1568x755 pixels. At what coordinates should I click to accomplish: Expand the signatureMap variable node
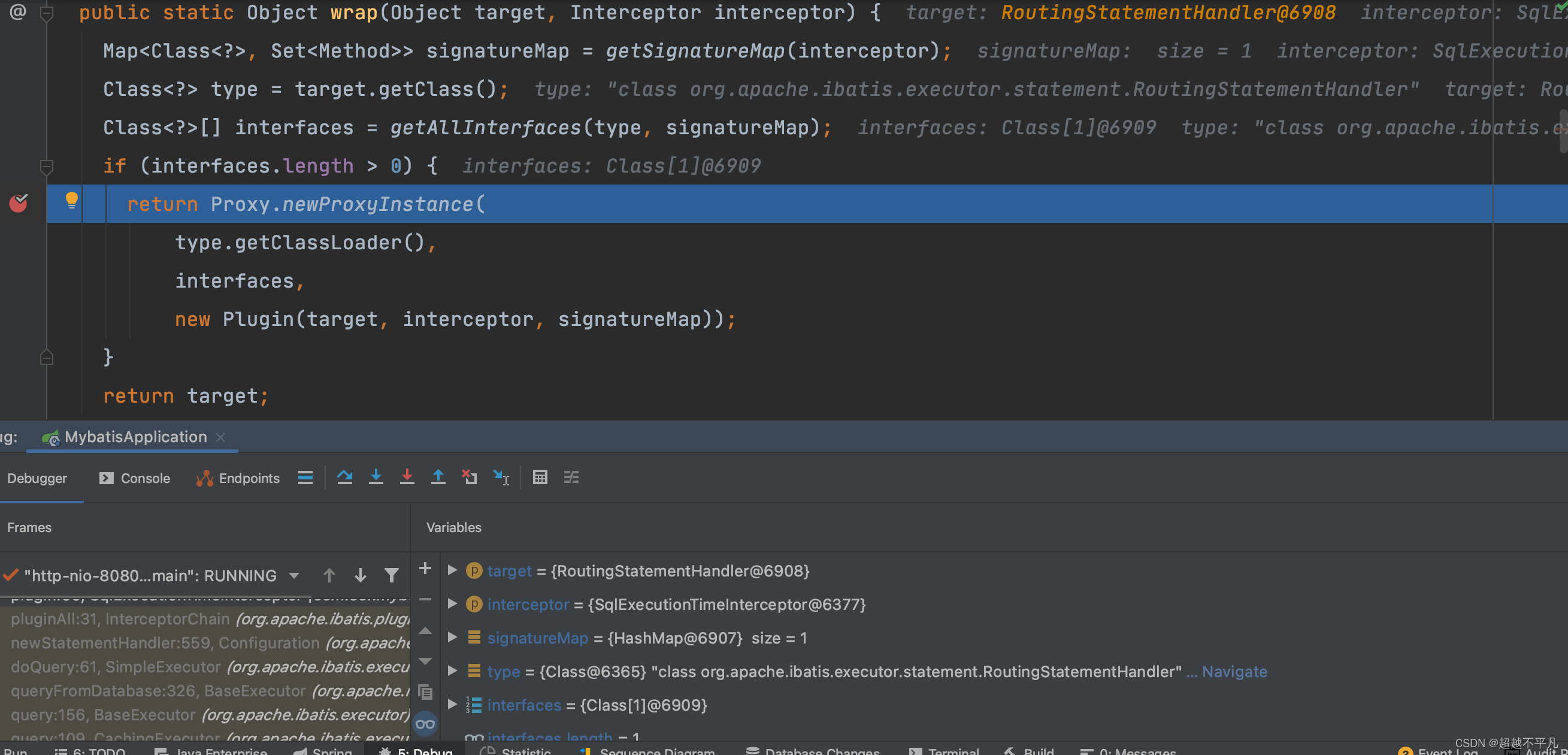tap(452, 638)
